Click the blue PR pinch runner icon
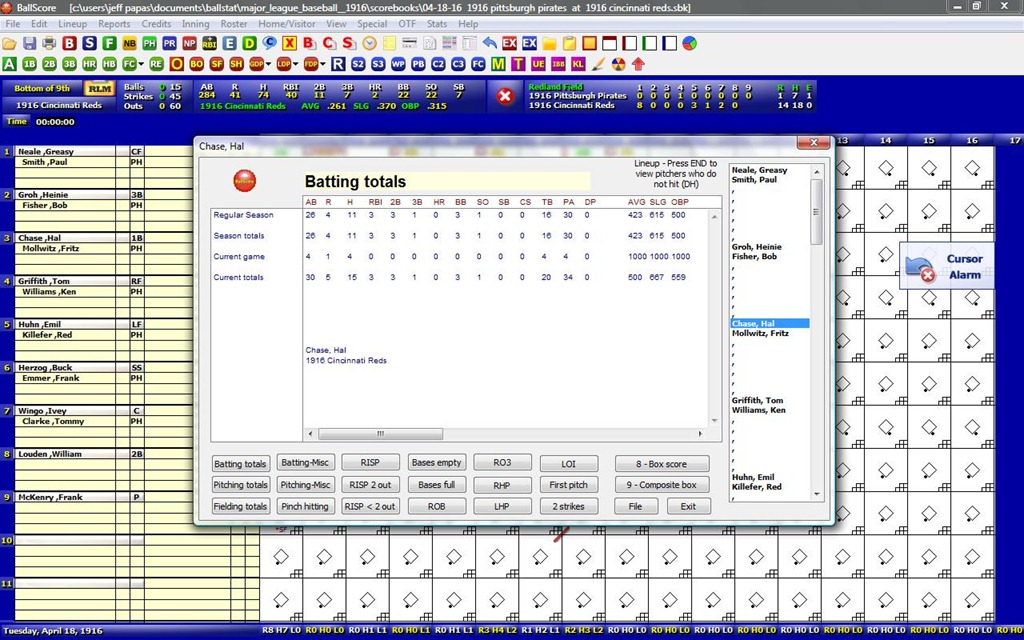 pos(170,44)
